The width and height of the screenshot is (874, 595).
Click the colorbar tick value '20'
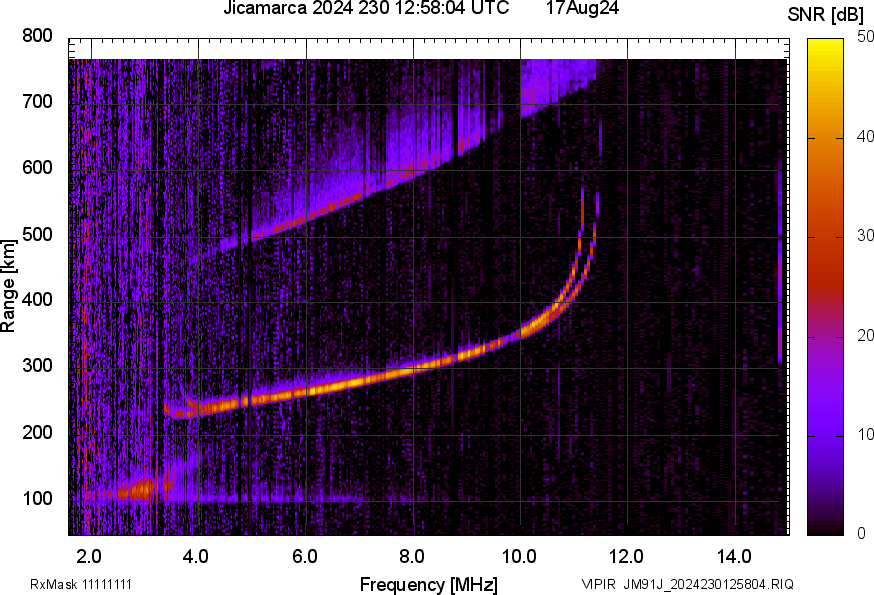[x=865, y=336]
